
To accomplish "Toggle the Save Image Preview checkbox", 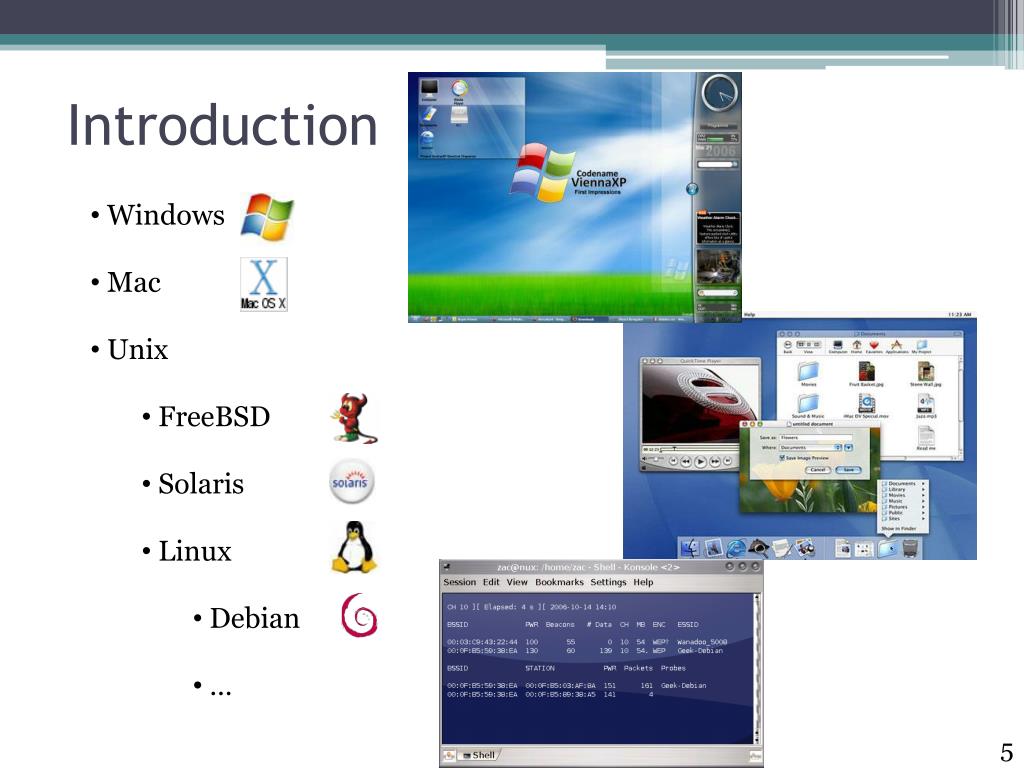I will 782,458.
